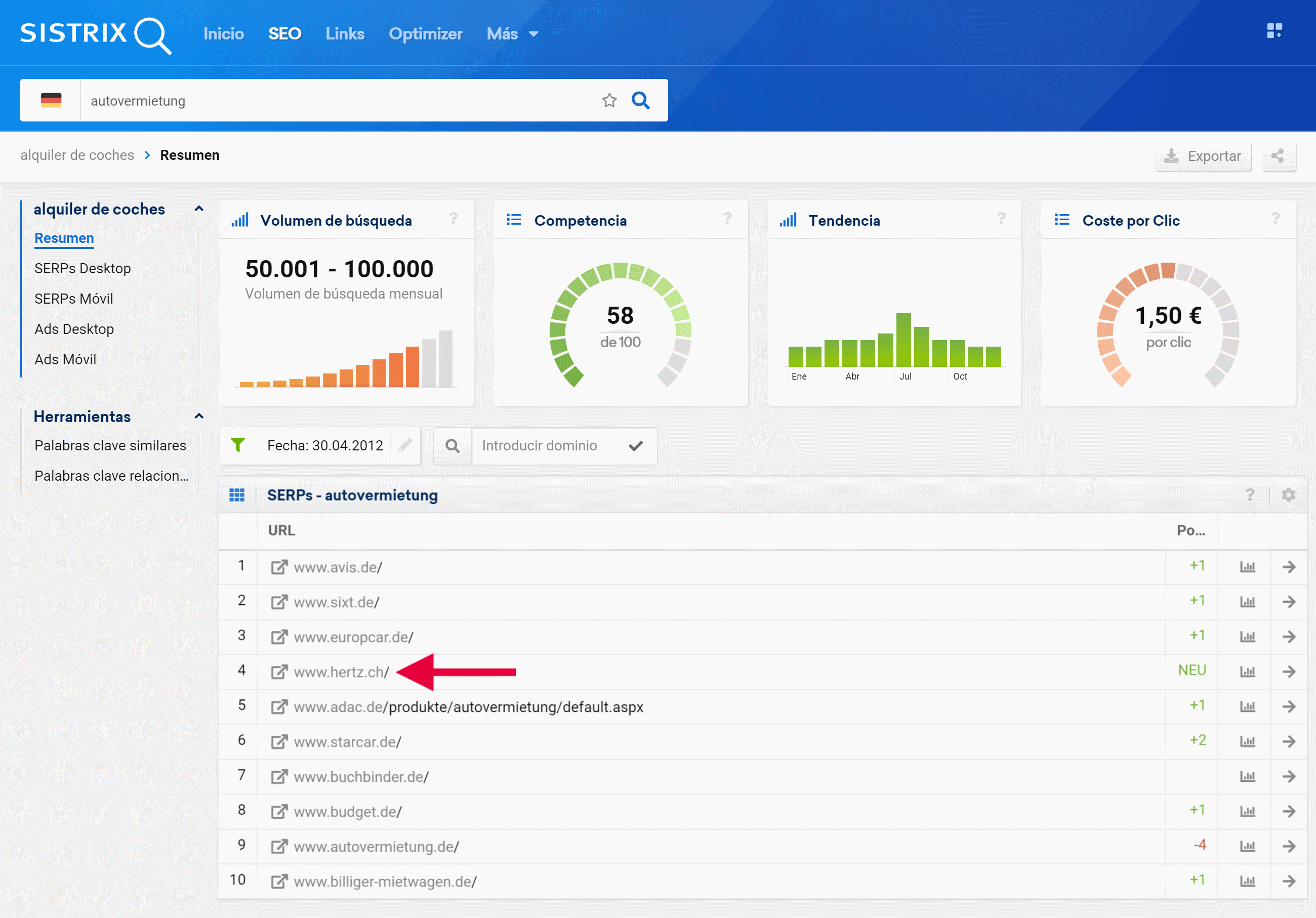Click the share icon button

[1278, 156]
